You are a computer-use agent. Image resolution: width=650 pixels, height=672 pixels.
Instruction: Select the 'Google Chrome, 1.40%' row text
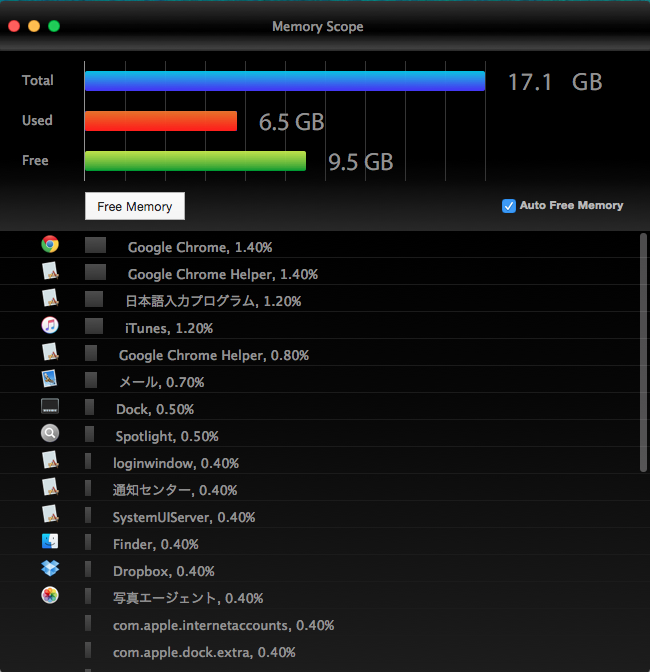pyautogui.click(x=200, y=247)
